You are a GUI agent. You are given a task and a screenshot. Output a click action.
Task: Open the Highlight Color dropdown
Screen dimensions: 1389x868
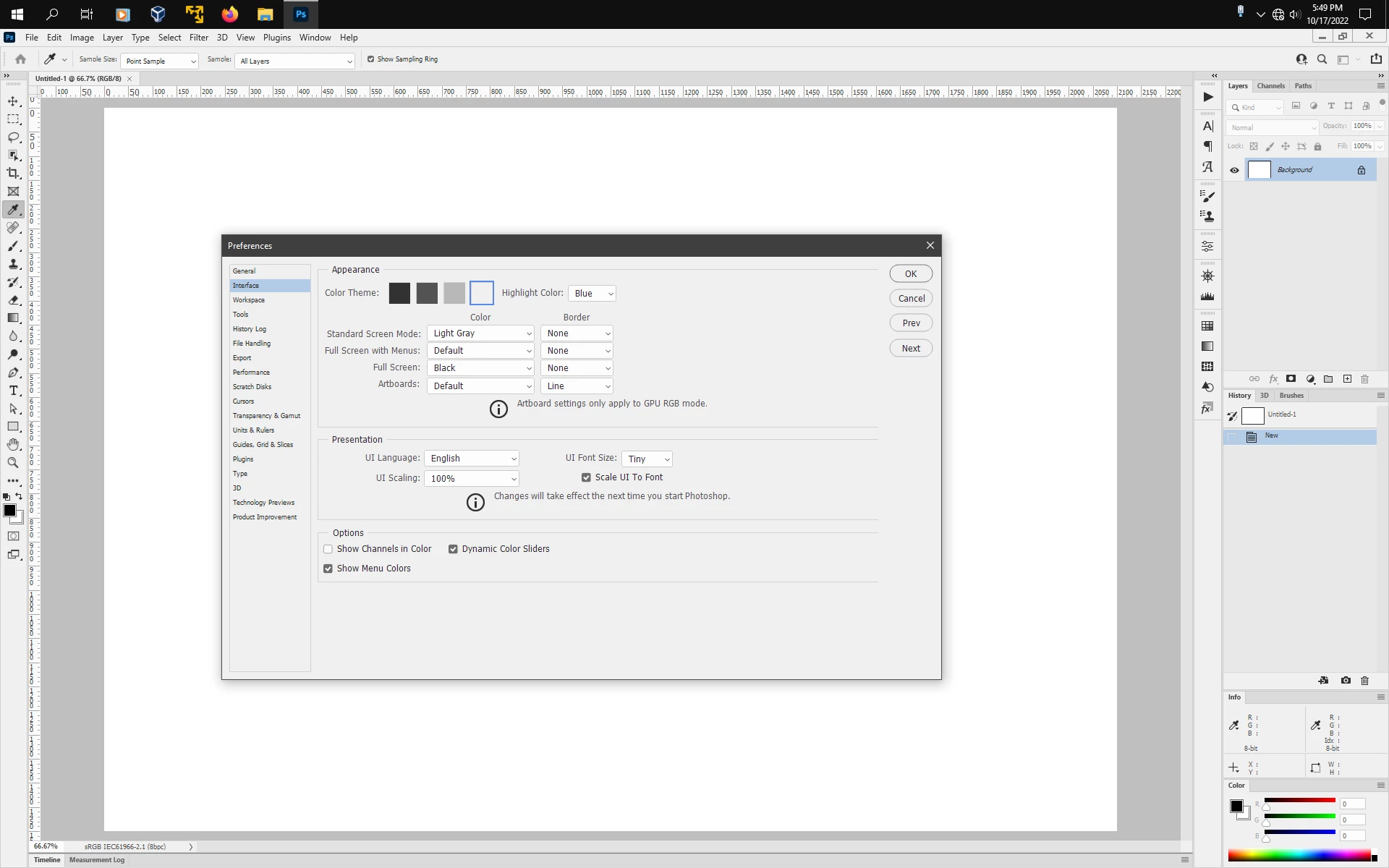(592, 294)
